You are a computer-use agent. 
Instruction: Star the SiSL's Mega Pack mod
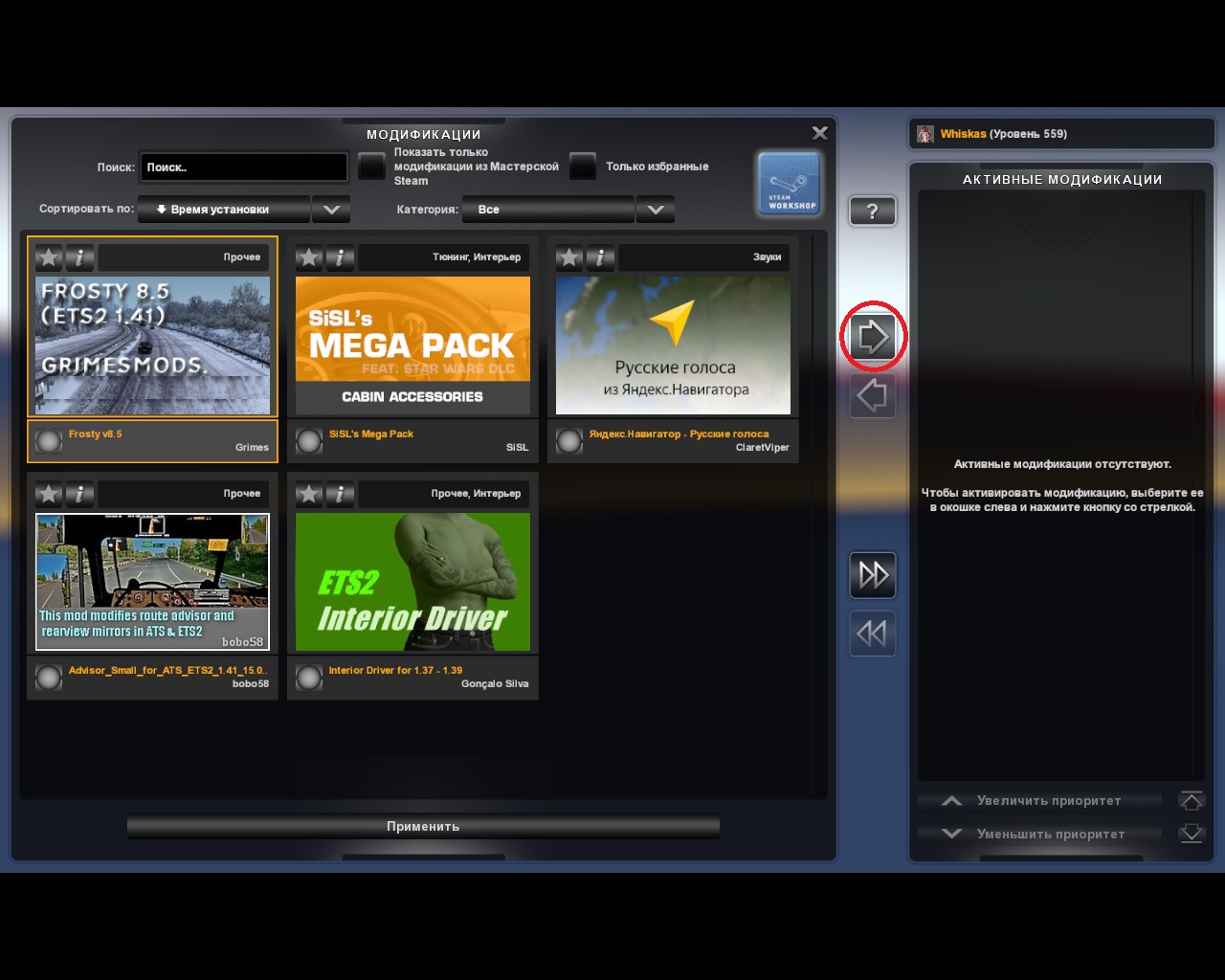309,257
